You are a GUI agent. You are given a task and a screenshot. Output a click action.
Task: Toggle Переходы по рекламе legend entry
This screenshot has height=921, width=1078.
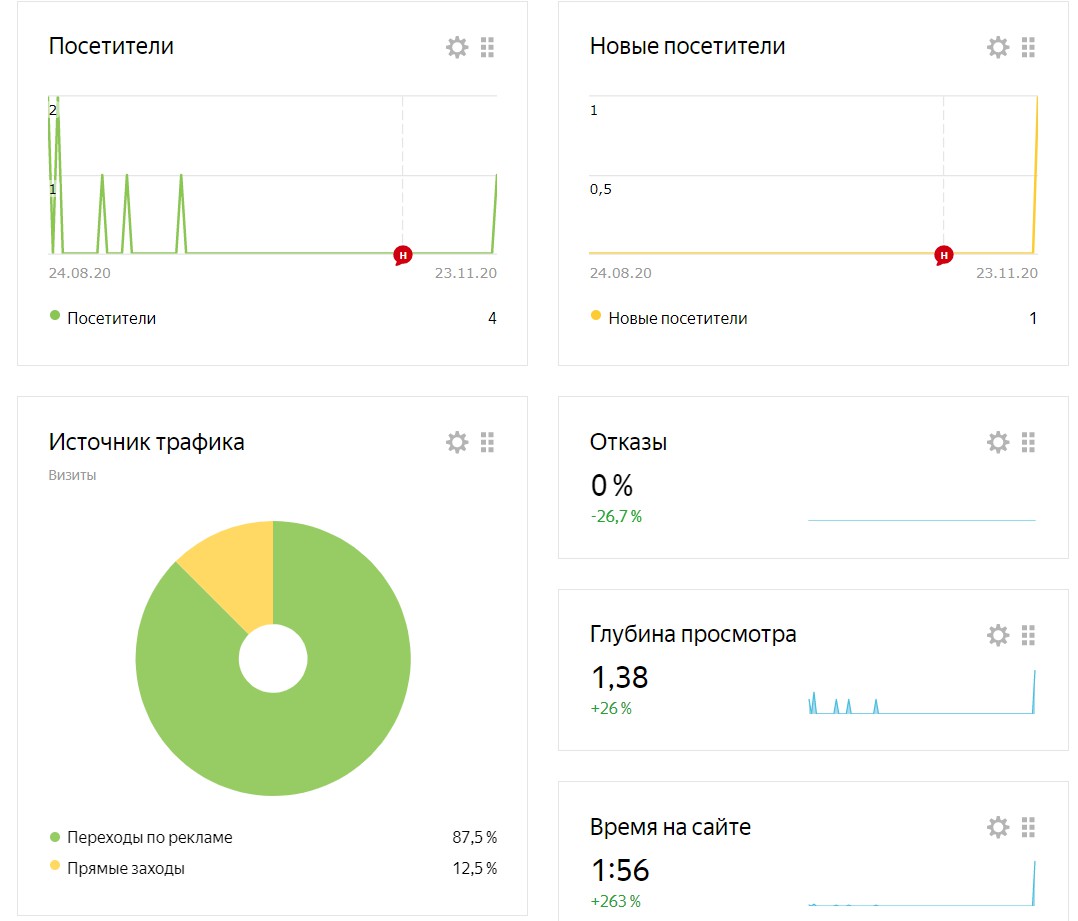(x=142, y=837)
